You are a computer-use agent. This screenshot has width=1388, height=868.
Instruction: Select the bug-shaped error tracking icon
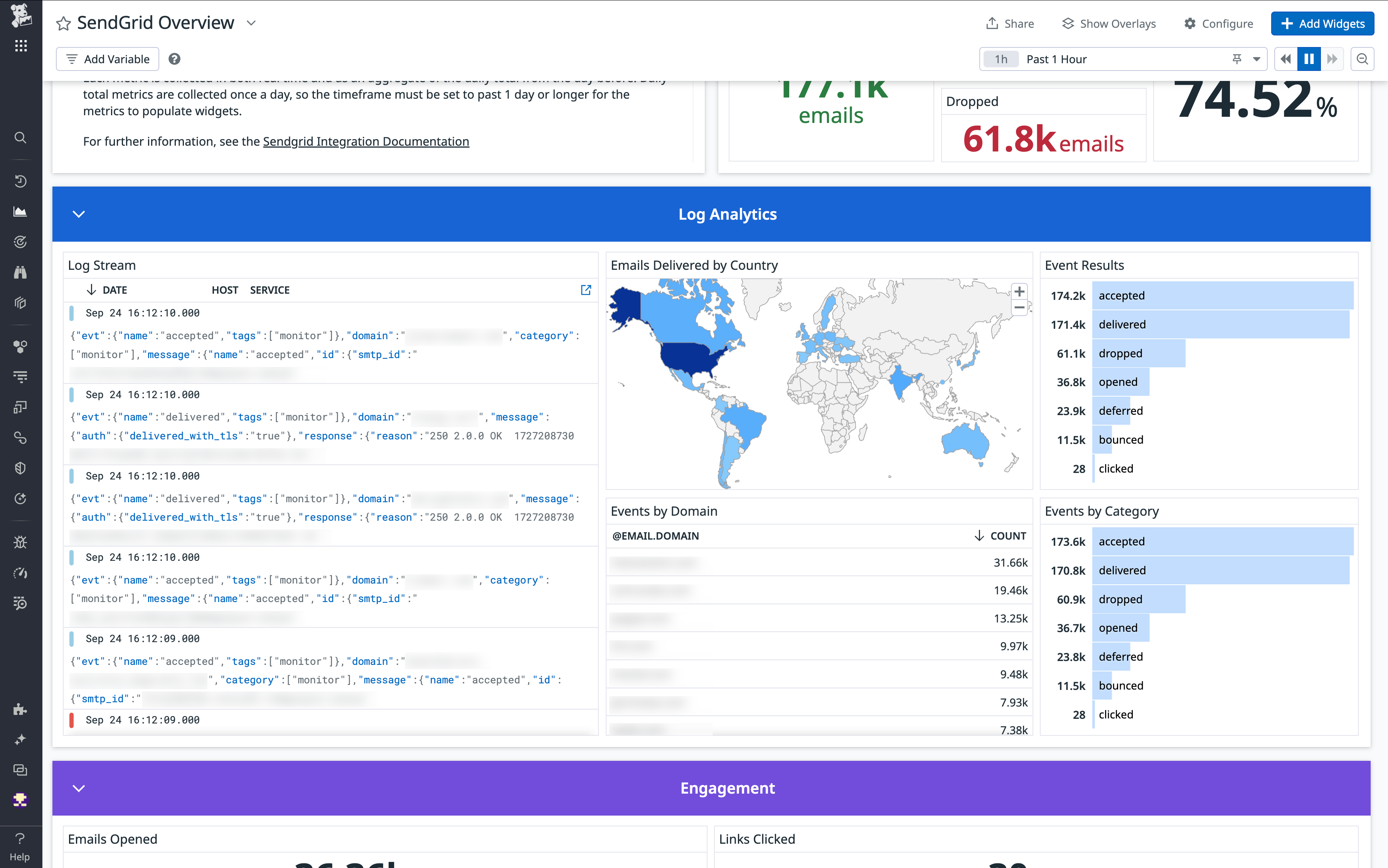[21, 542]
